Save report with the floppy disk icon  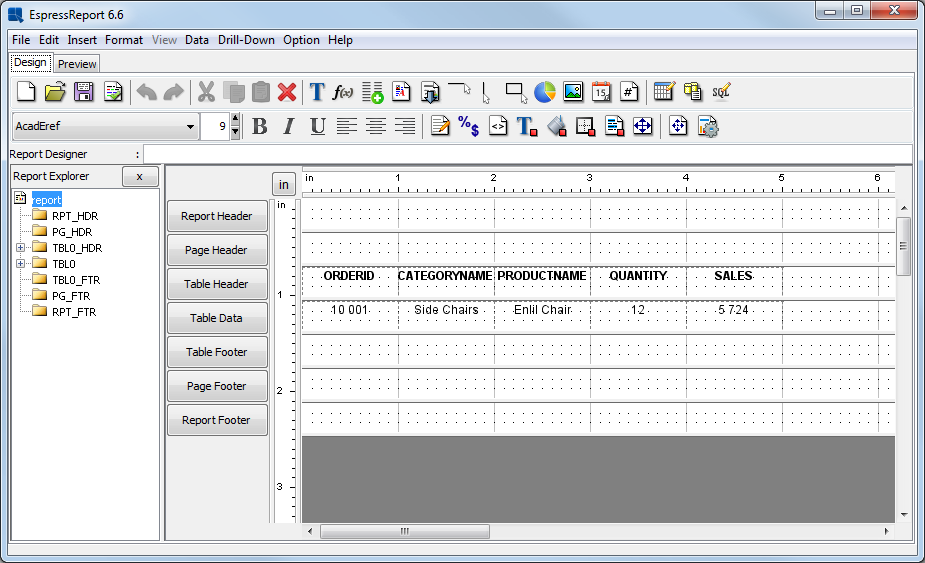(84, 92)
